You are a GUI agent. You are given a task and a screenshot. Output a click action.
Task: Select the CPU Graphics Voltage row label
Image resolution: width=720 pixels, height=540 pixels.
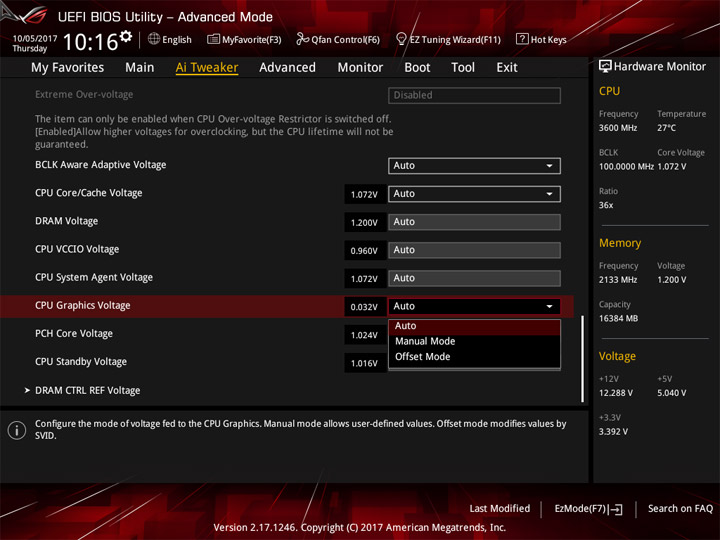click(x=83, y=305)
